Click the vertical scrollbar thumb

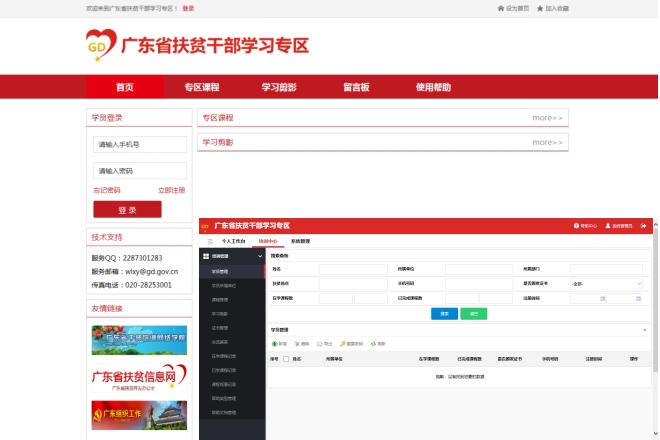(655, 300)
